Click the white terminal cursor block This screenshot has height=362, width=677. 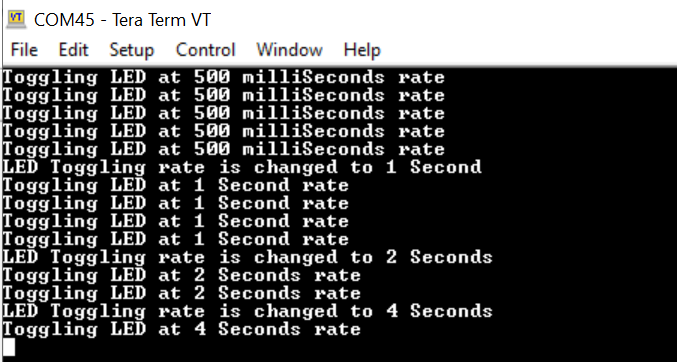click(9, 347)
